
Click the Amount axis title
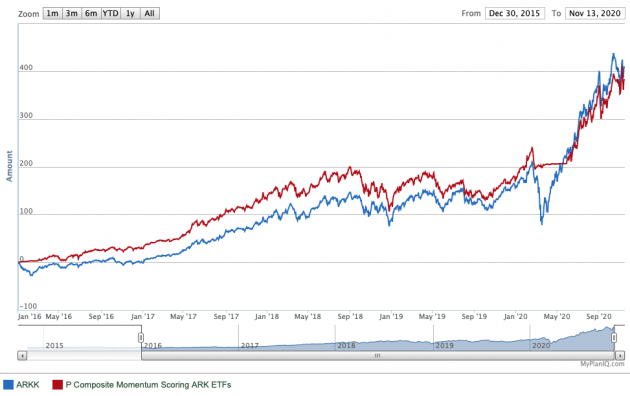coord(9,166)
